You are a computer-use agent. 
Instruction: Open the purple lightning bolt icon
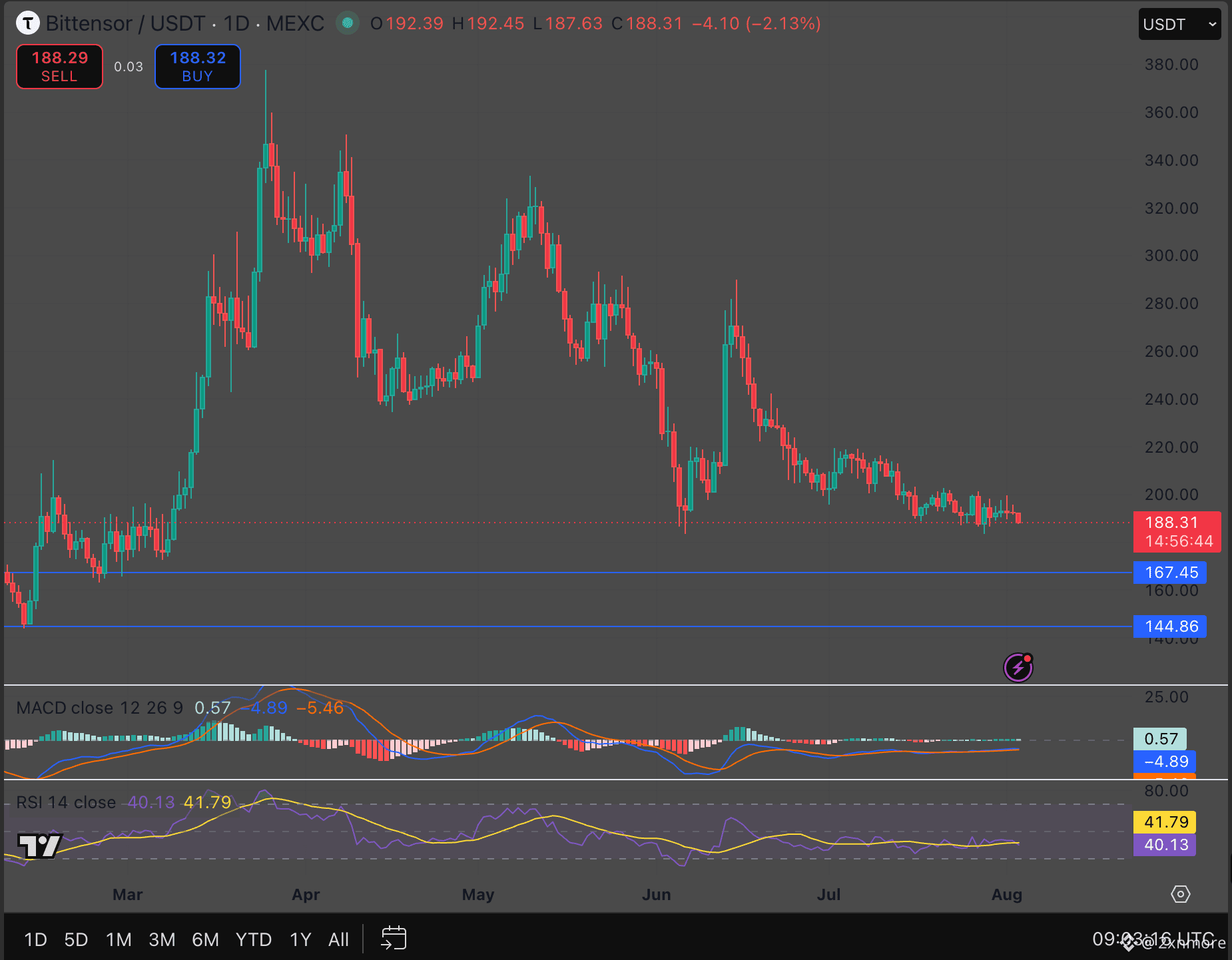click(1018, 667)
